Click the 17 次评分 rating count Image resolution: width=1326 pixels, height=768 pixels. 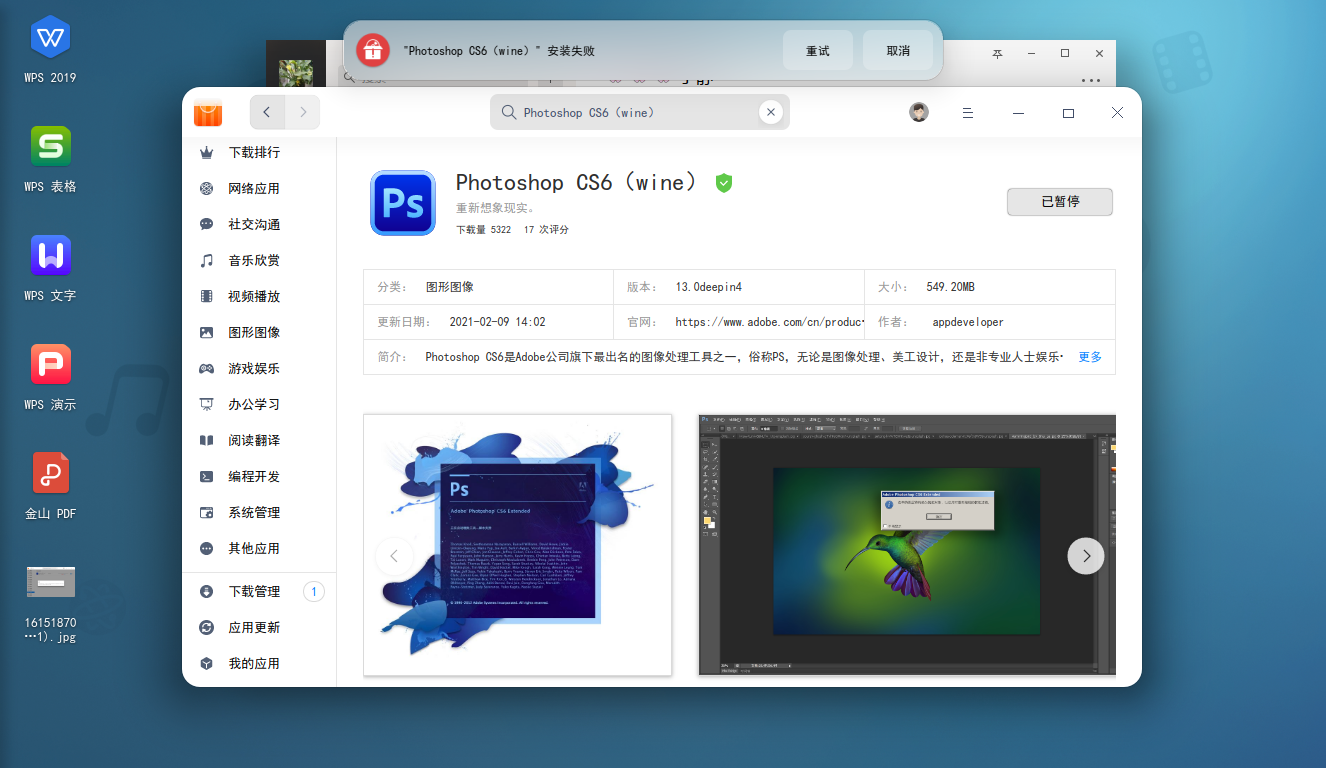[x=546, y=230]
